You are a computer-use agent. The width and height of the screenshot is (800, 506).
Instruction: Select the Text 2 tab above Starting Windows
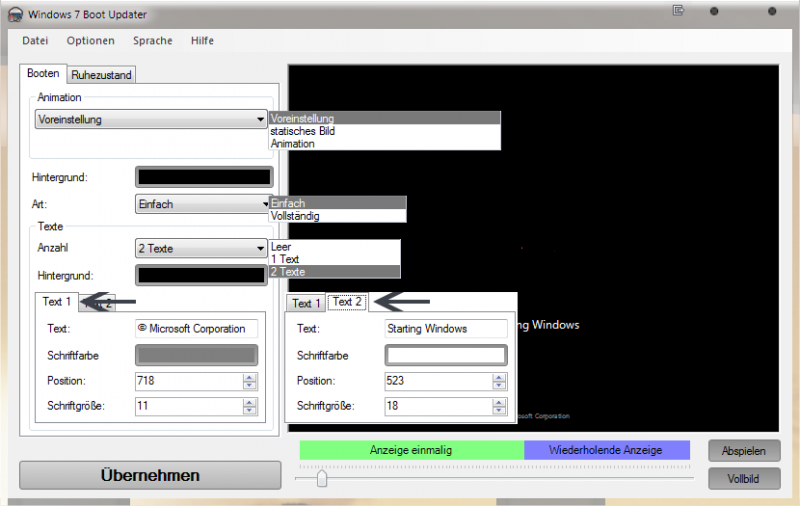point(347,302)
